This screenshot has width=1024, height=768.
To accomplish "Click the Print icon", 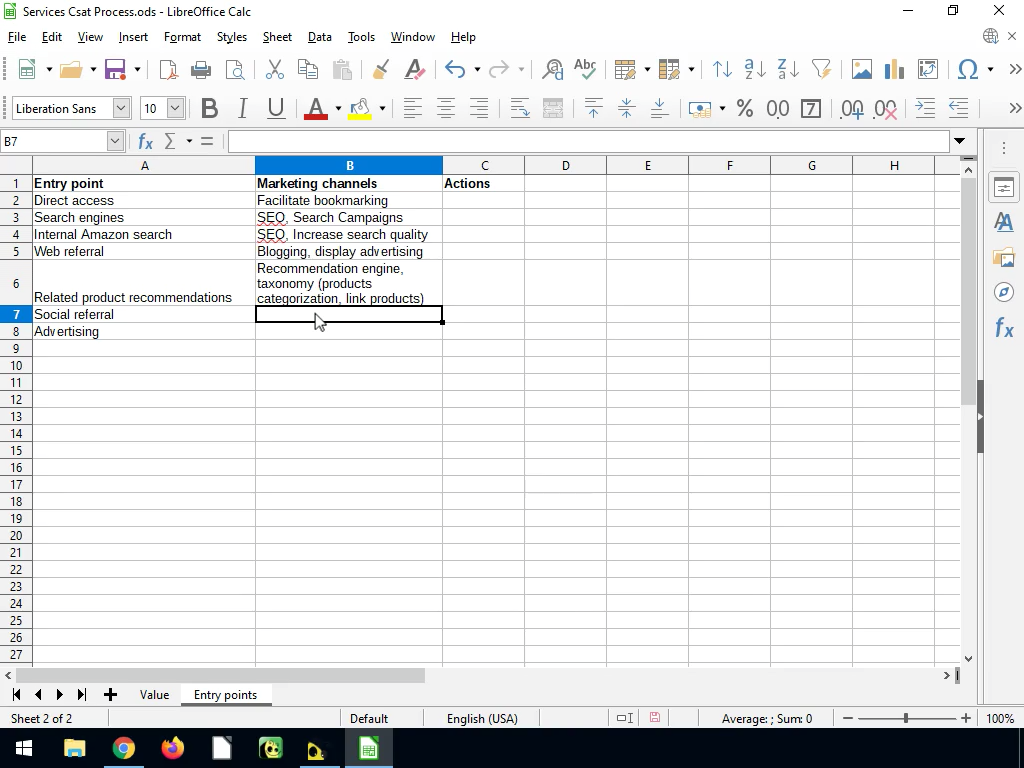I will click(200, 69).
